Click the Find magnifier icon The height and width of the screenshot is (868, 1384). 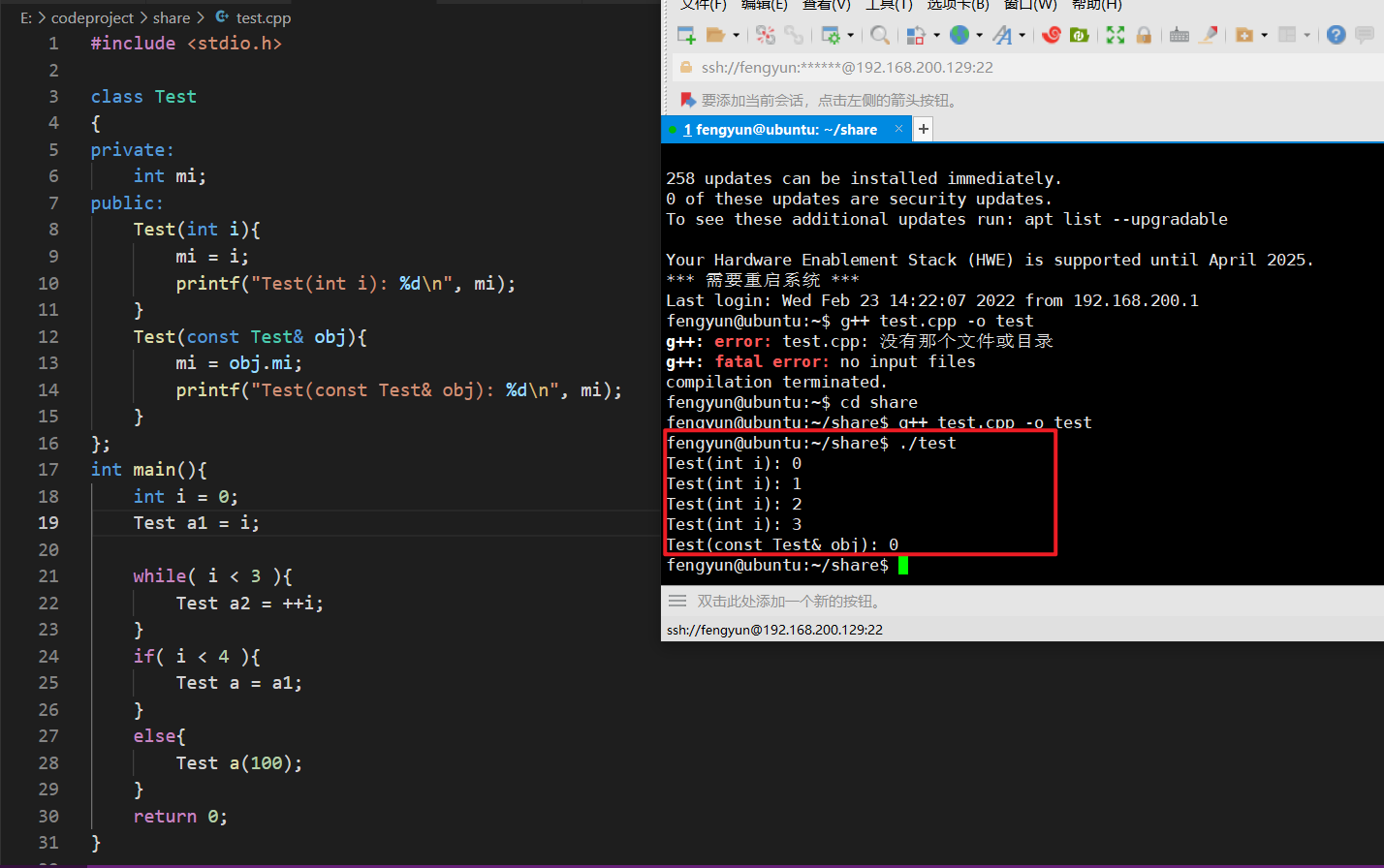(x=880, y=35)
